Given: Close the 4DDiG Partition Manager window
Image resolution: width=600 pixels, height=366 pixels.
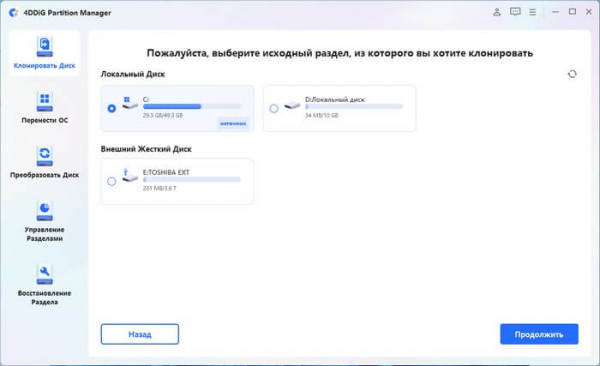Looking at the screenshot, I should [589, 12].
